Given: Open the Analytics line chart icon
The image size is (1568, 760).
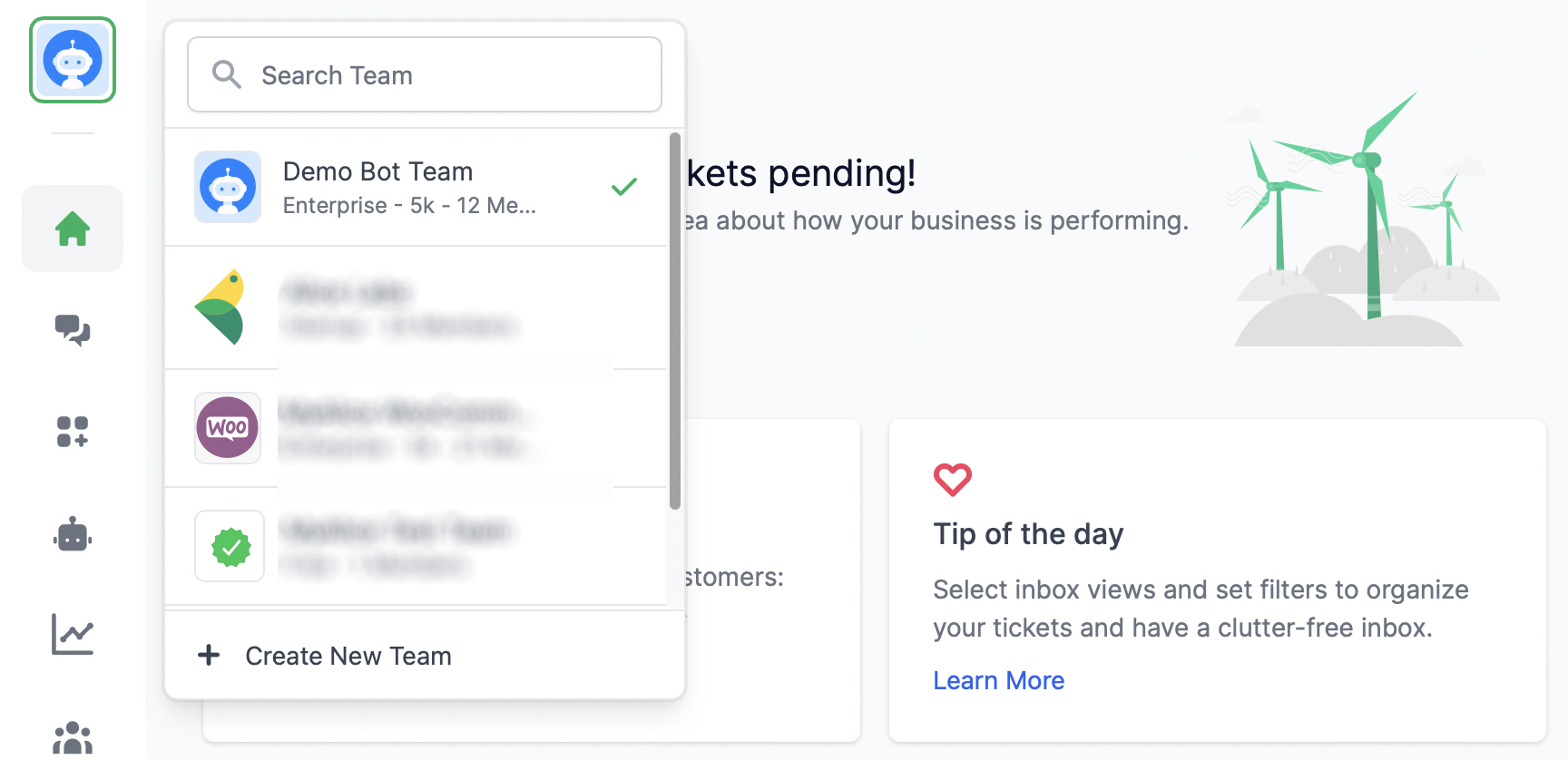Looking at the screenshot, I should 73,635.
